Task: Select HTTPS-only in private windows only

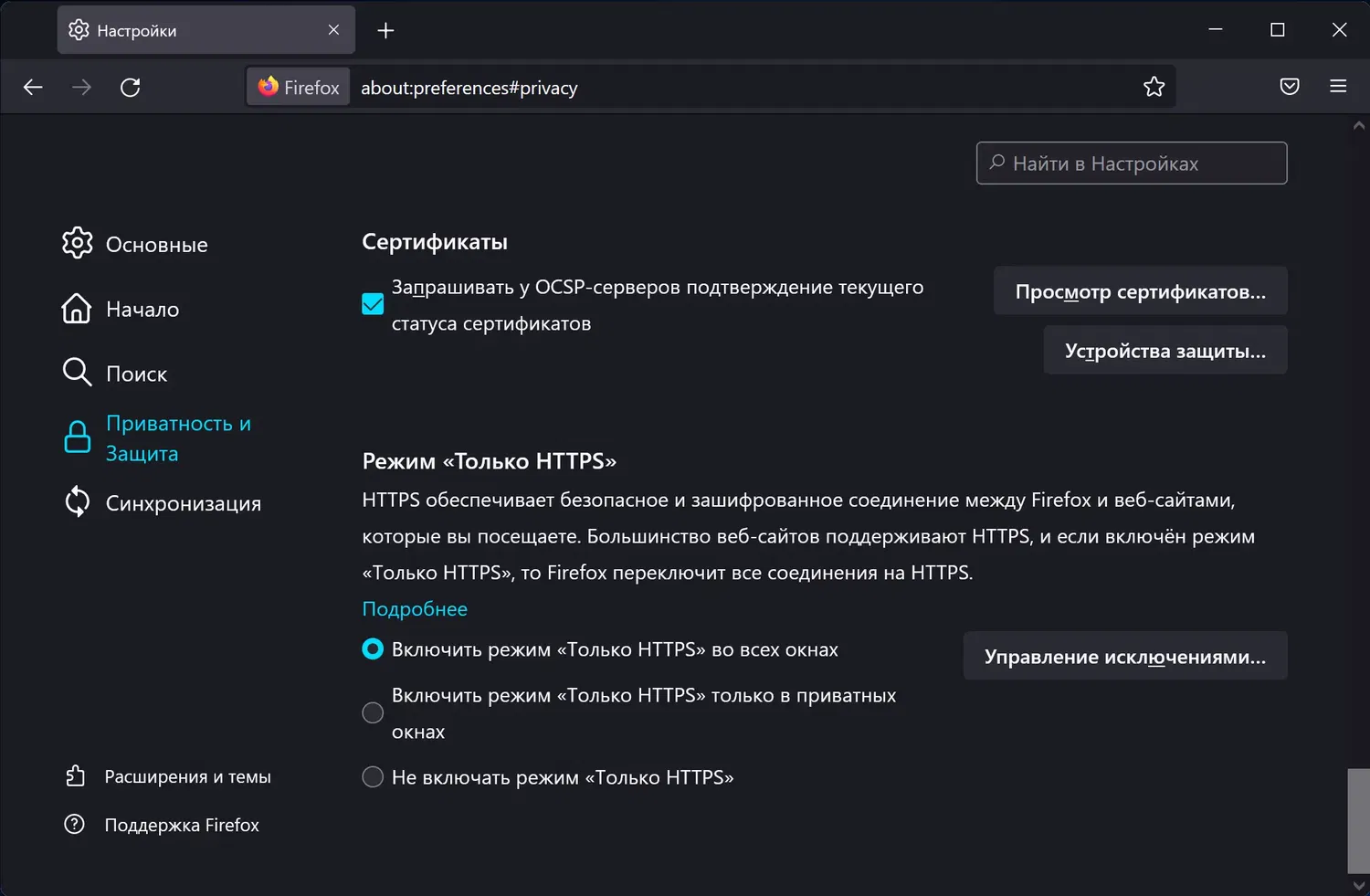Action: coord(373,712)
